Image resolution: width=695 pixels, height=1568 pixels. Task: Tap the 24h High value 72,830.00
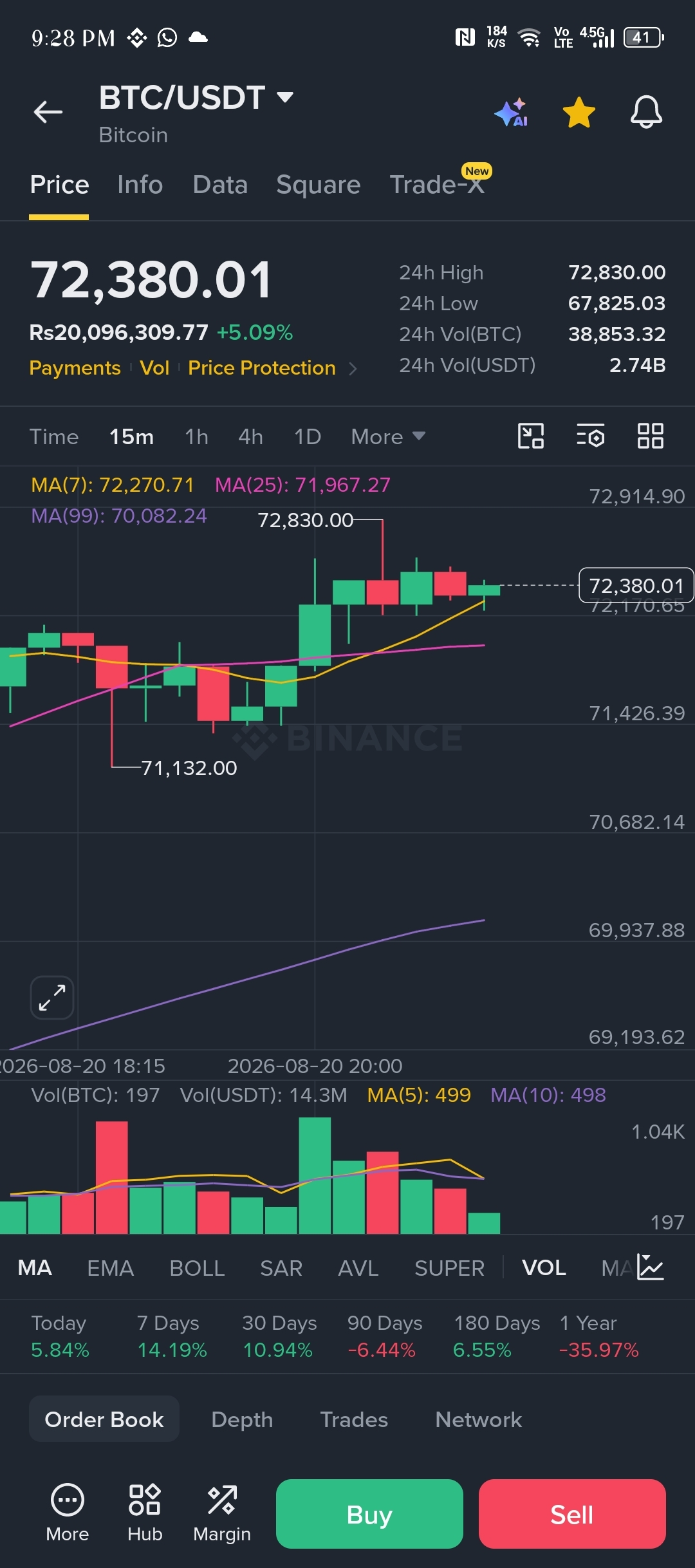616,272
